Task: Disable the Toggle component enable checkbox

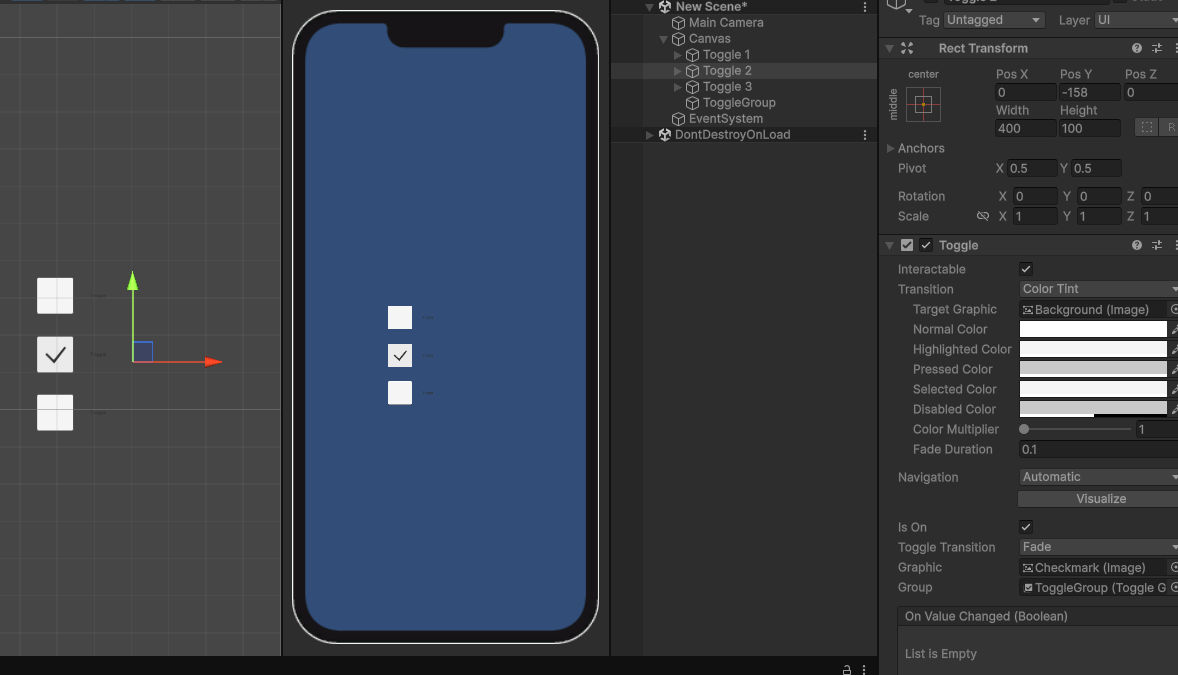Action: pyautogui.click(x=926, y=245)
